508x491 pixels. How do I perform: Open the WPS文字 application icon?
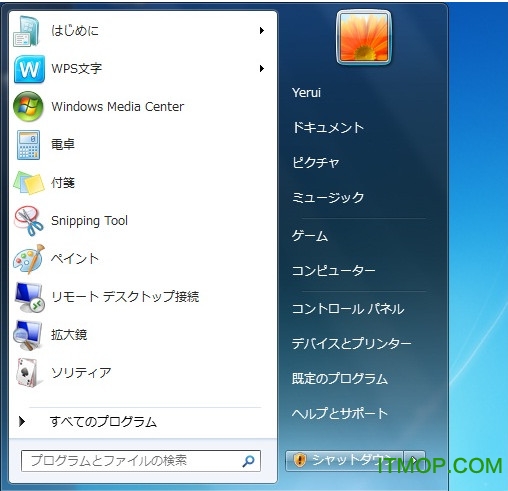[29, 69]
